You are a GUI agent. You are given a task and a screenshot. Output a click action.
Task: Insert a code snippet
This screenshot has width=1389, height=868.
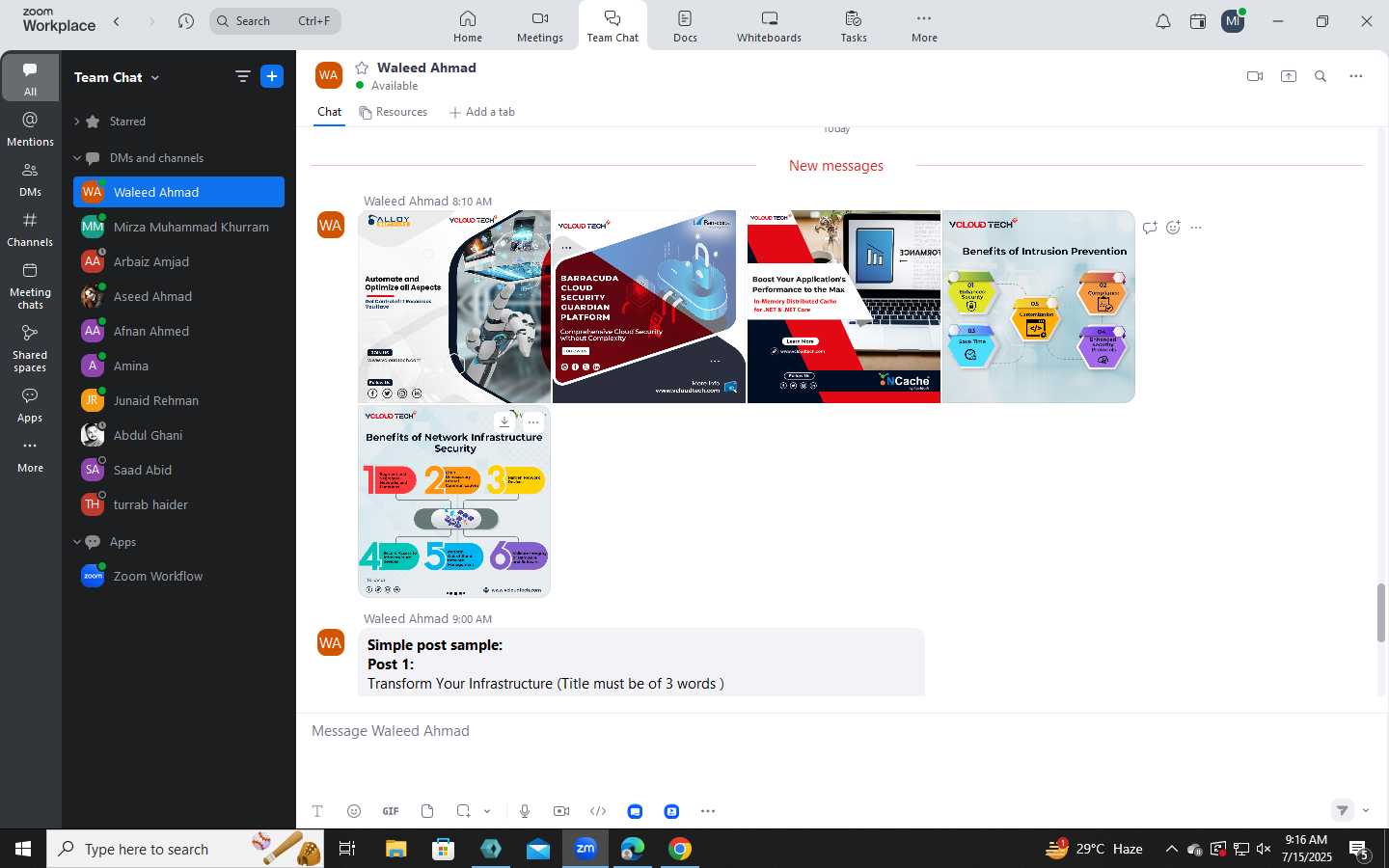coord(598,811)
